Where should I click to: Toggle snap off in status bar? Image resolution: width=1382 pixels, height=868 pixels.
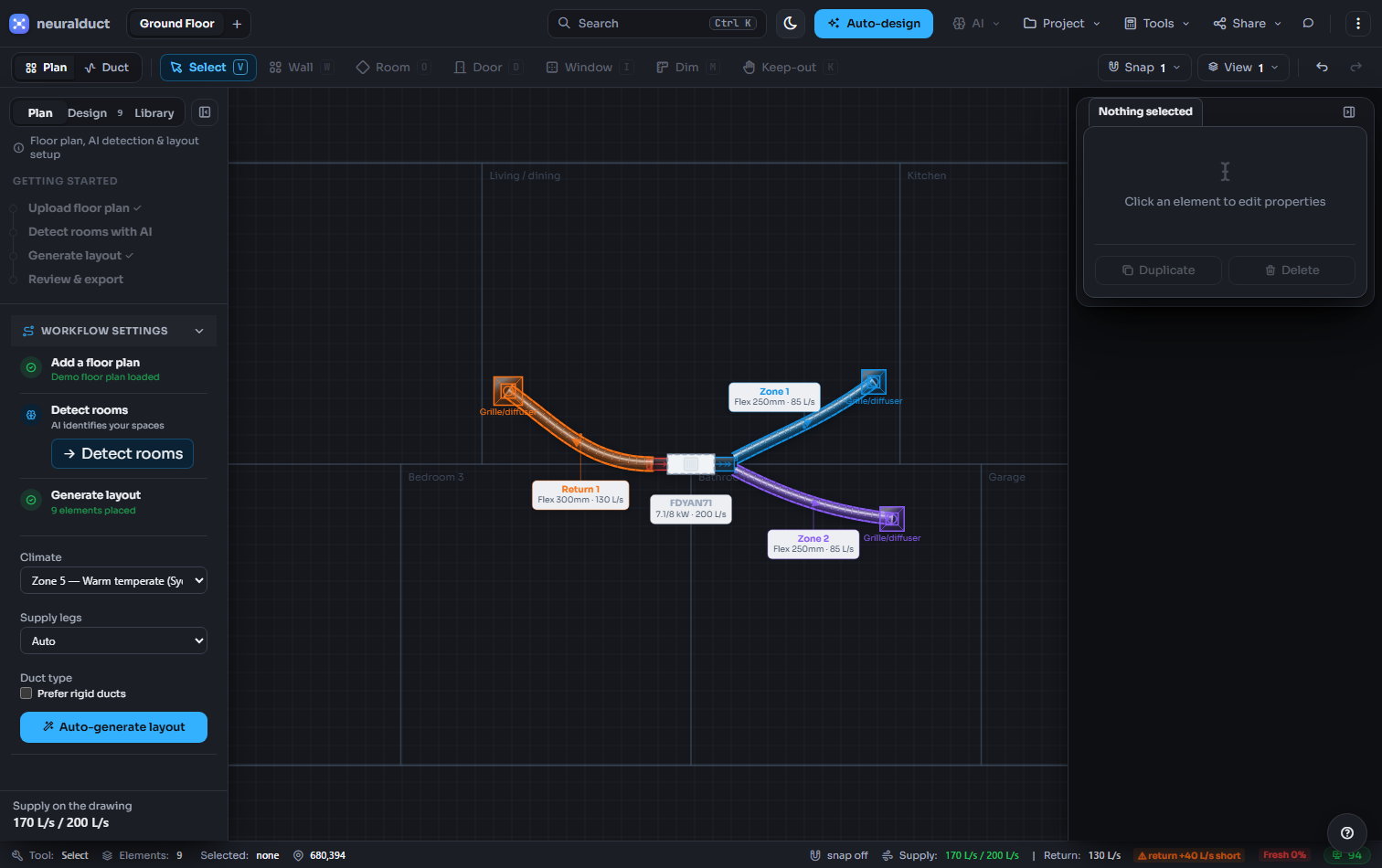[x=839, y=856]
